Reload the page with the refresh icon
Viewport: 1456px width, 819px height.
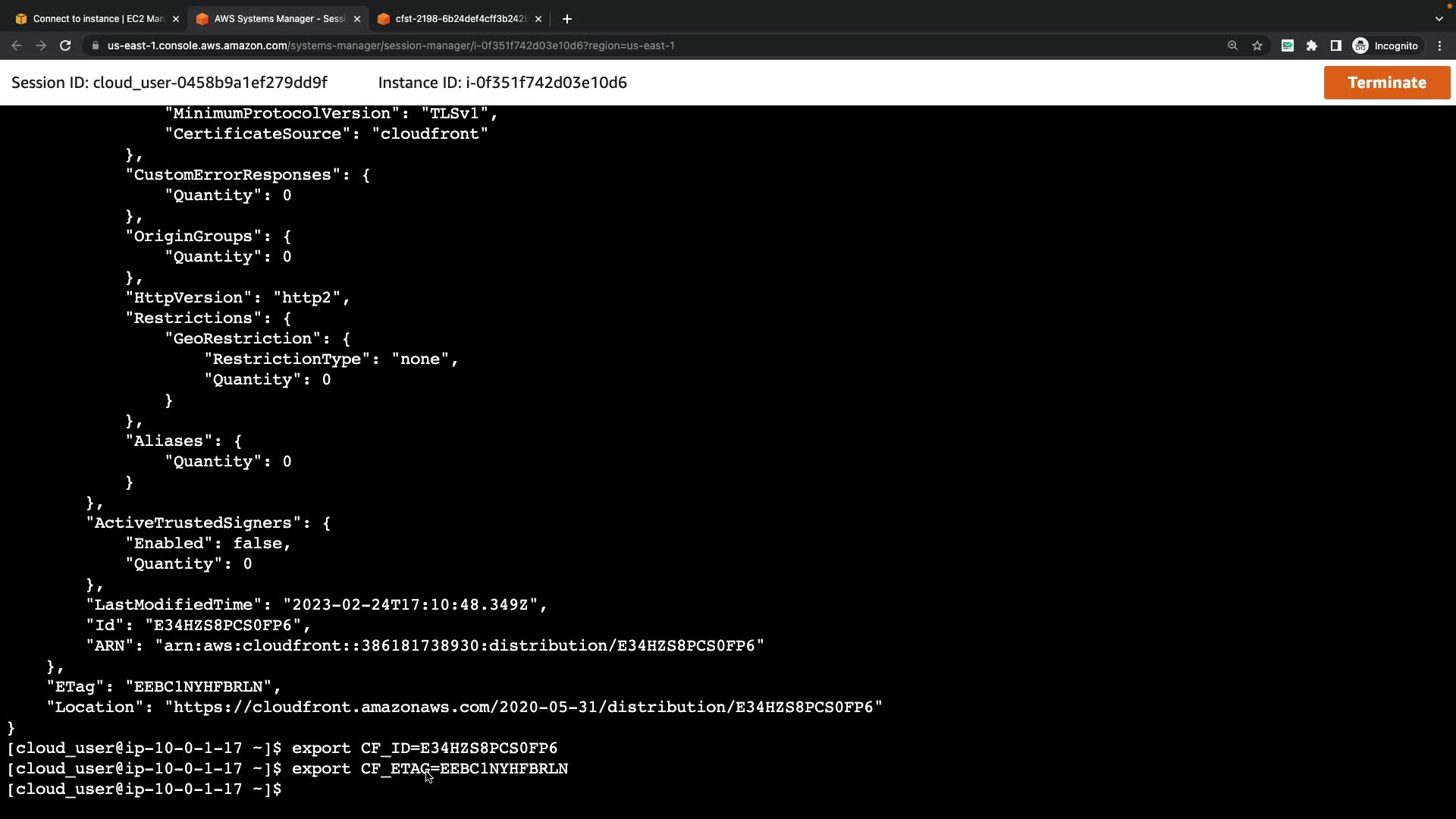point(65,45)
